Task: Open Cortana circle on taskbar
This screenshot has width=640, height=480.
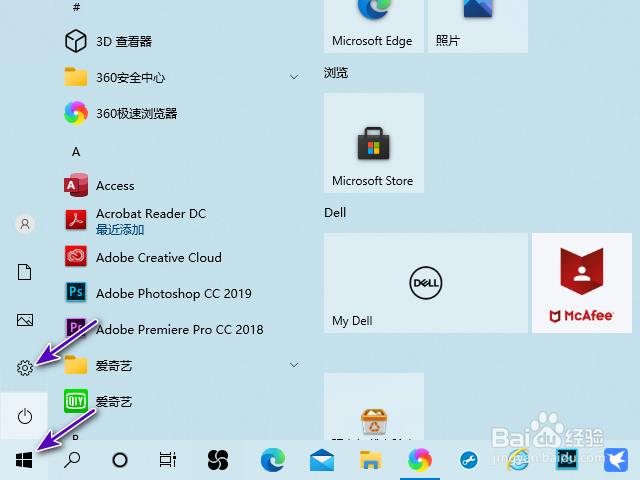Action: (x=120, y=460)
